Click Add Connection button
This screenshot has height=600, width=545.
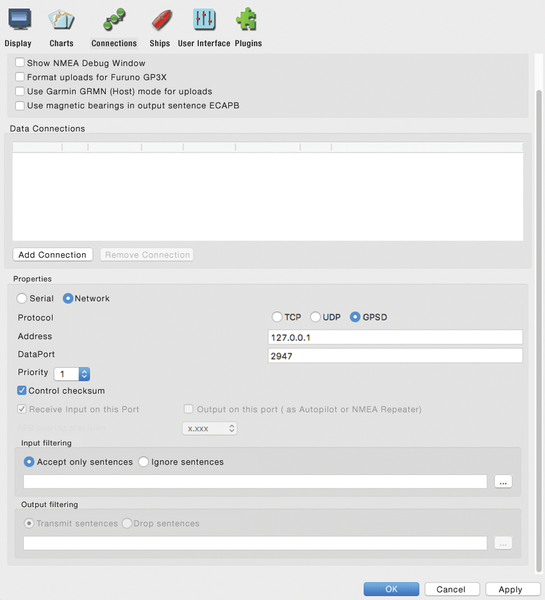click(x=53, y=254)
